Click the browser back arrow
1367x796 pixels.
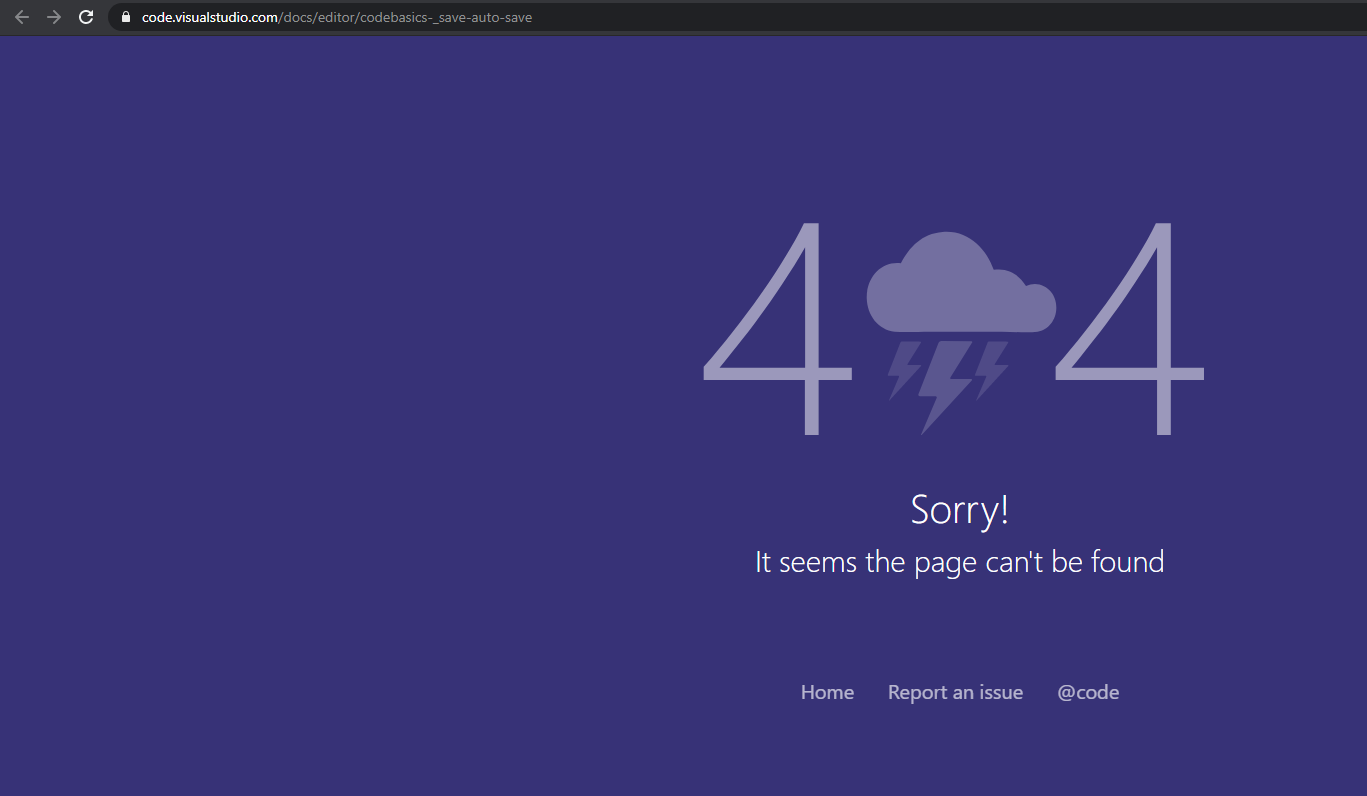pyautogui.click(x=22, y=17)
